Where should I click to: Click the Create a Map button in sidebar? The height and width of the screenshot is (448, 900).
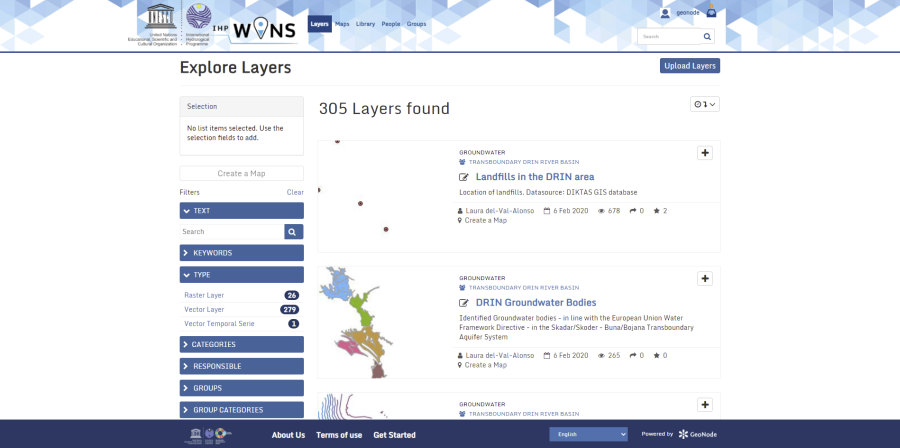(x=242, y=173)
